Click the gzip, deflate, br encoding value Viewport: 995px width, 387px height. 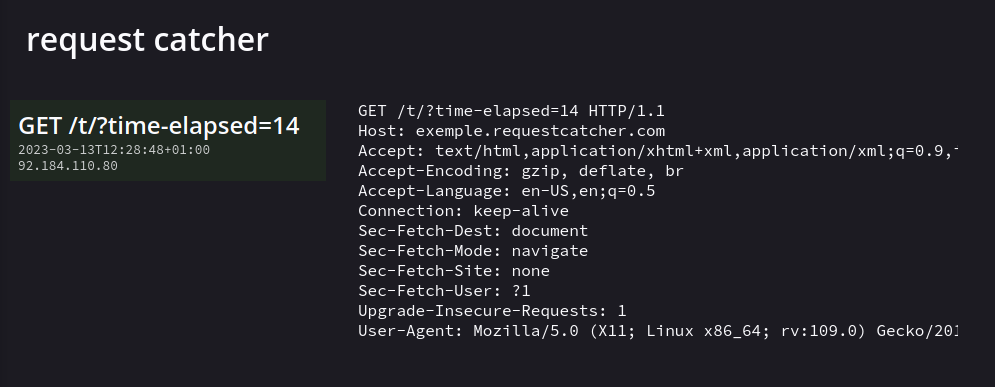click(x=603, y=171)
